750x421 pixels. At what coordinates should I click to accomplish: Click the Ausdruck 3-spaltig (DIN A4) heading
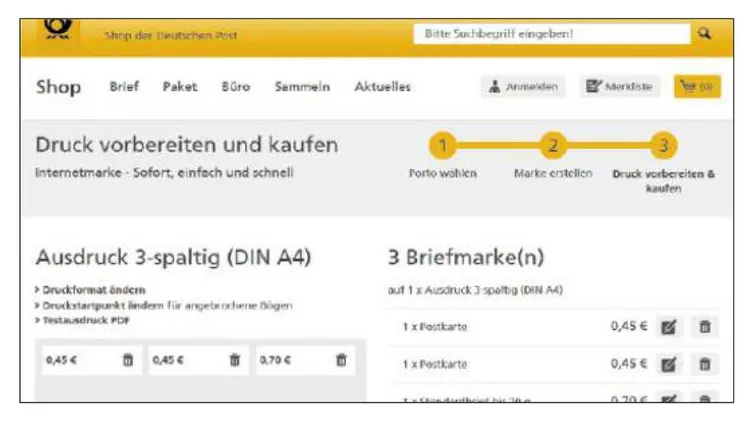(173, 257)
